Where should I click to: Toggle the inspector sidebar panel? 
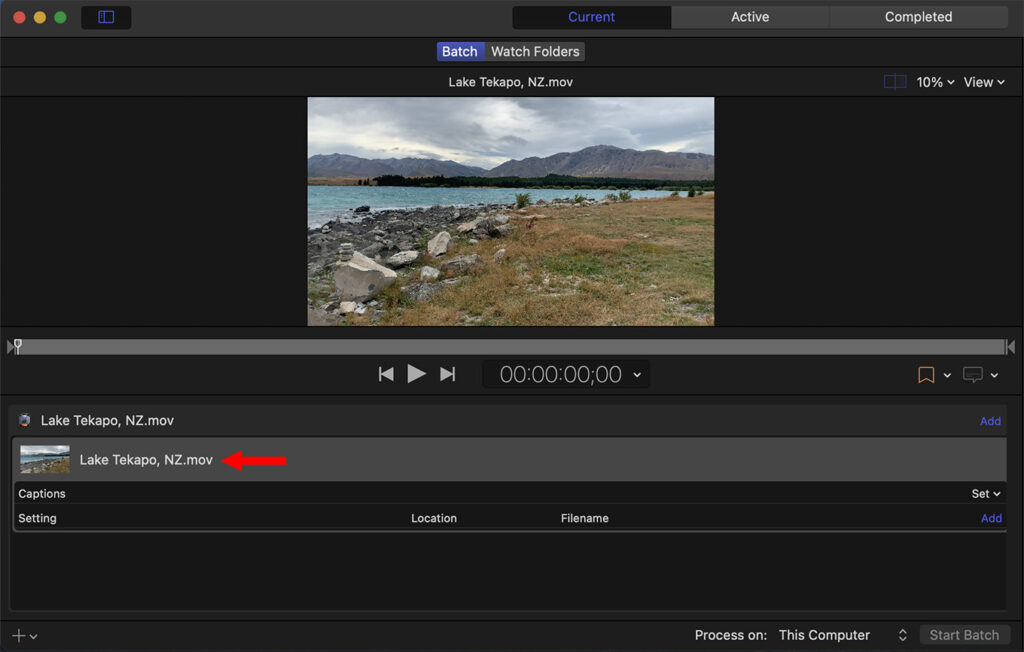coord(106,17)
